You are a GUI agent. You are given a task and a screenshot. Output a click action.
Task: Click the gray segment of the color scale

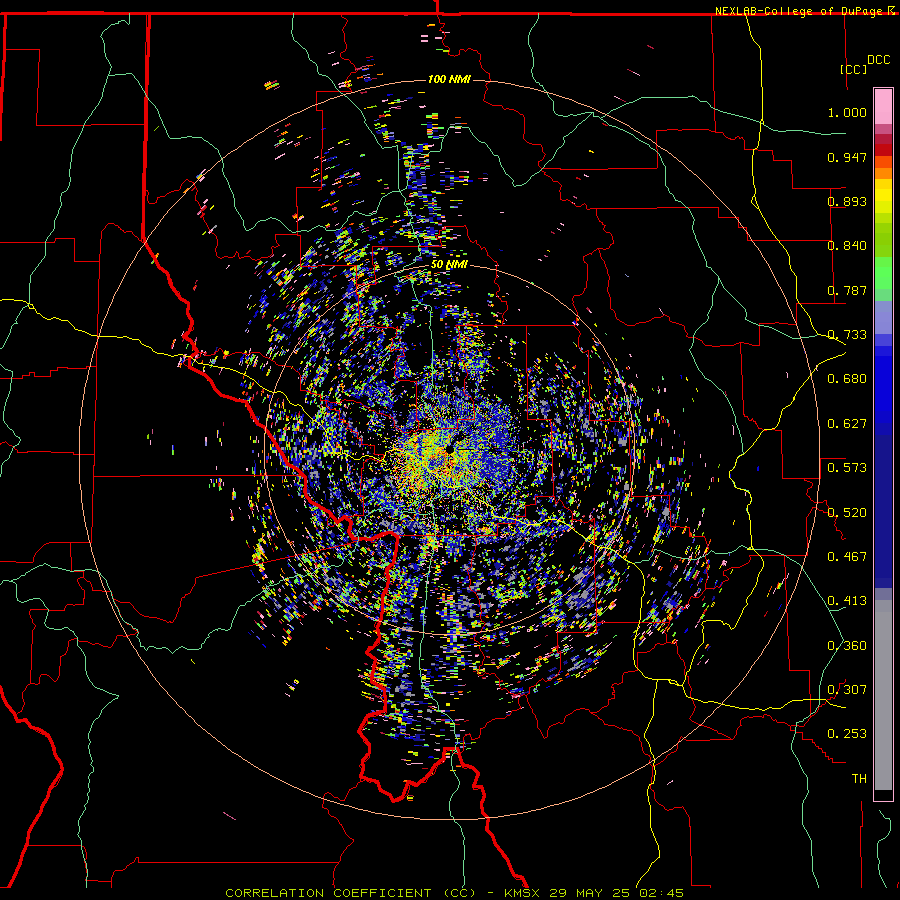(x=883, y=695)
